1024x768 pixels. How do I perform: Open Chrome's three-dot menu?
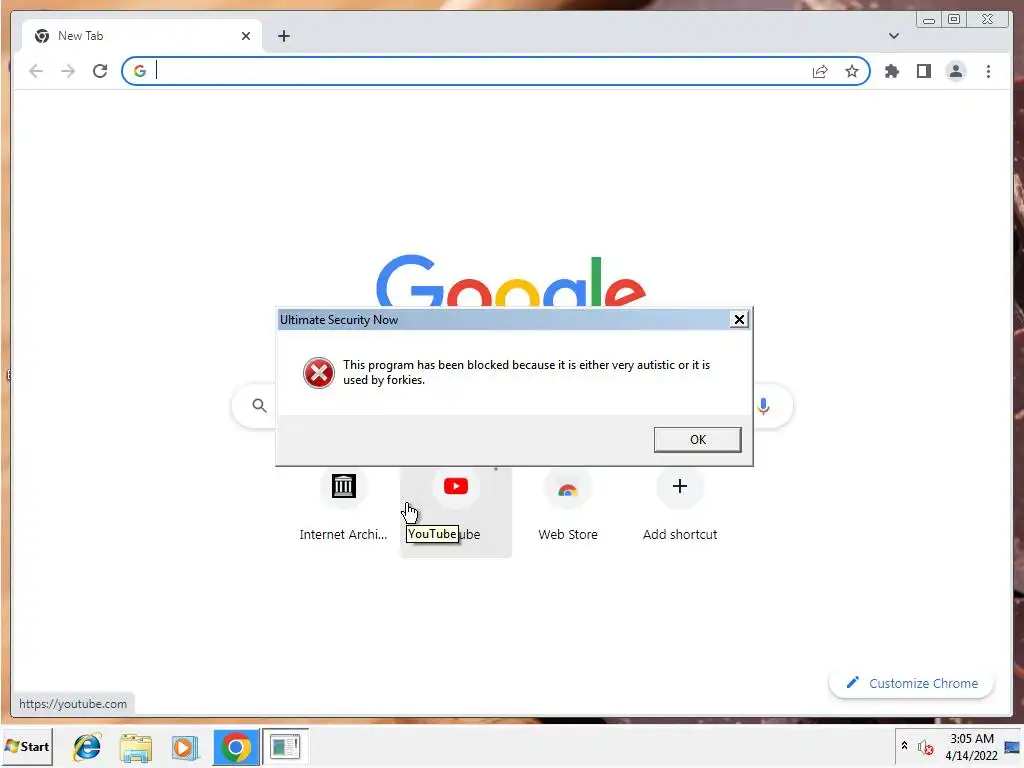(988, 71)
